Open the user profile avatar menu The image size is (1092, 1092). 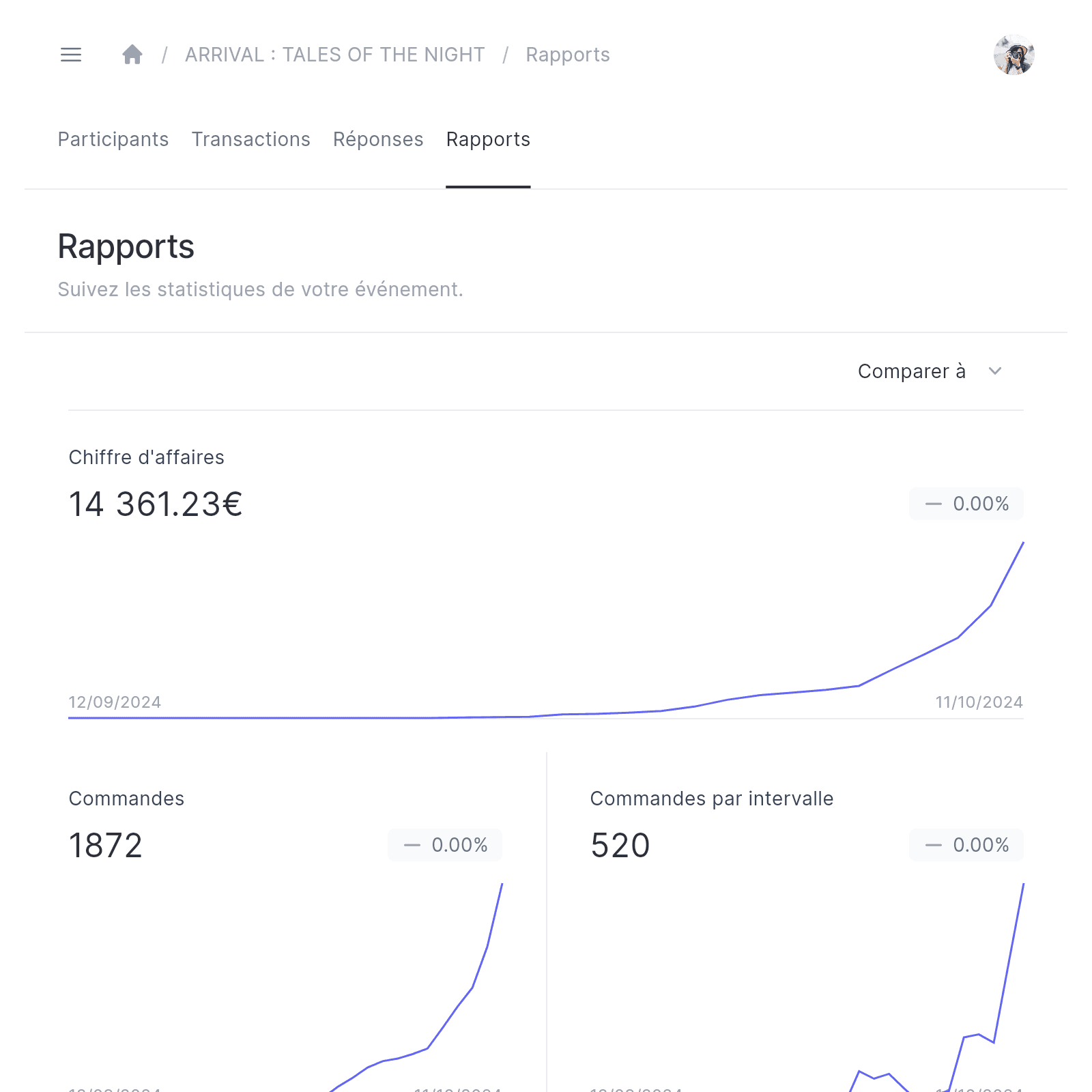click(x=1014, y=55)
